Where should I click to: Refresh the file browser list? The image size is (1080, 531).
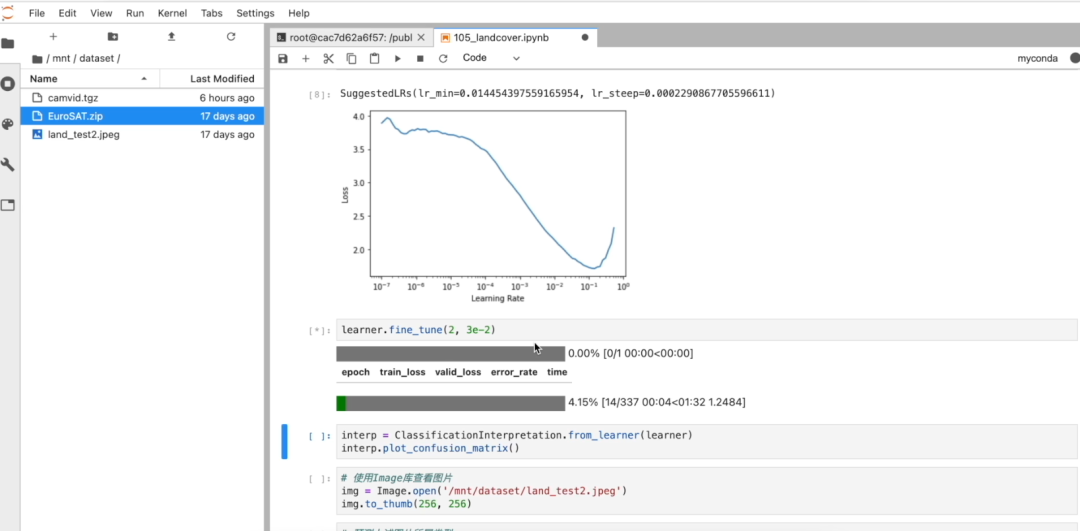231,37
